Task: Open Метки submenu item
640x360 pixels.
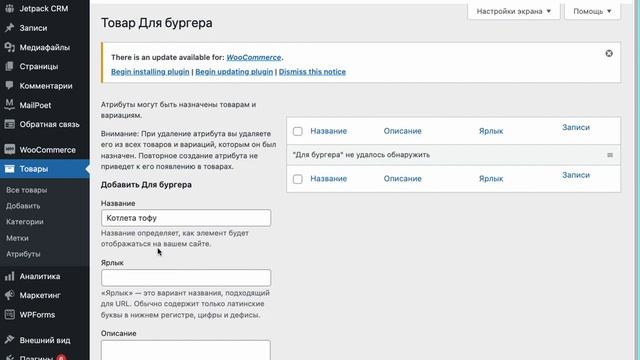Action: tap(17, 238)
